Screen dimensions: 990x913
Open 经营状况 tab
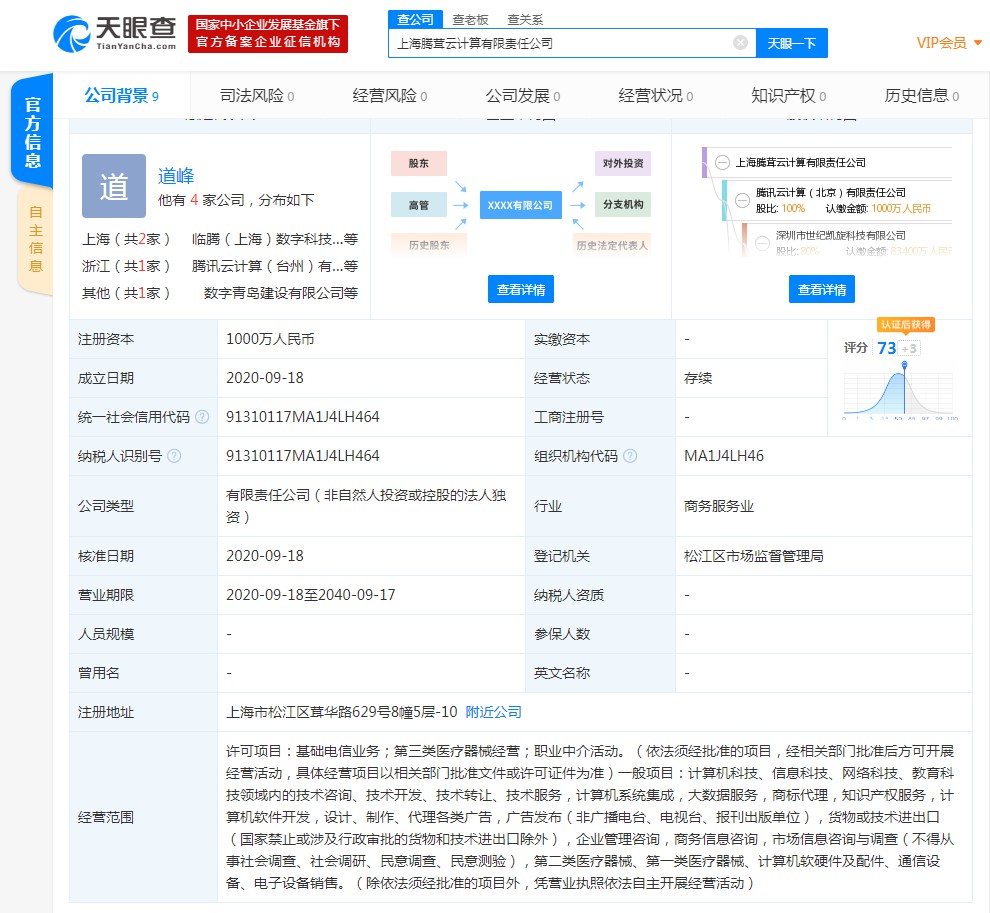click(655, 96)
